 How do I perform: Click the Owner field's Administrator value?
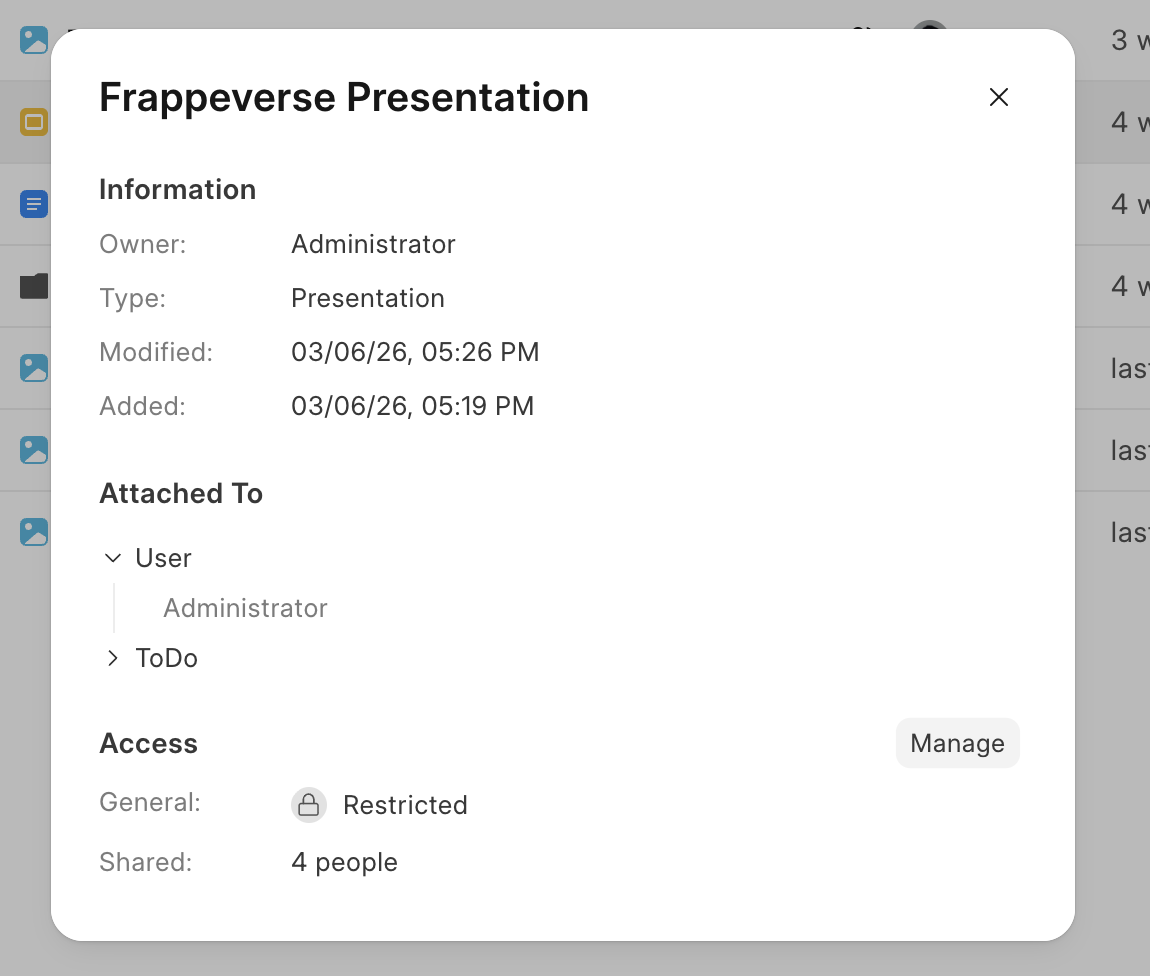pyautogui.click(x=373, y=244)
